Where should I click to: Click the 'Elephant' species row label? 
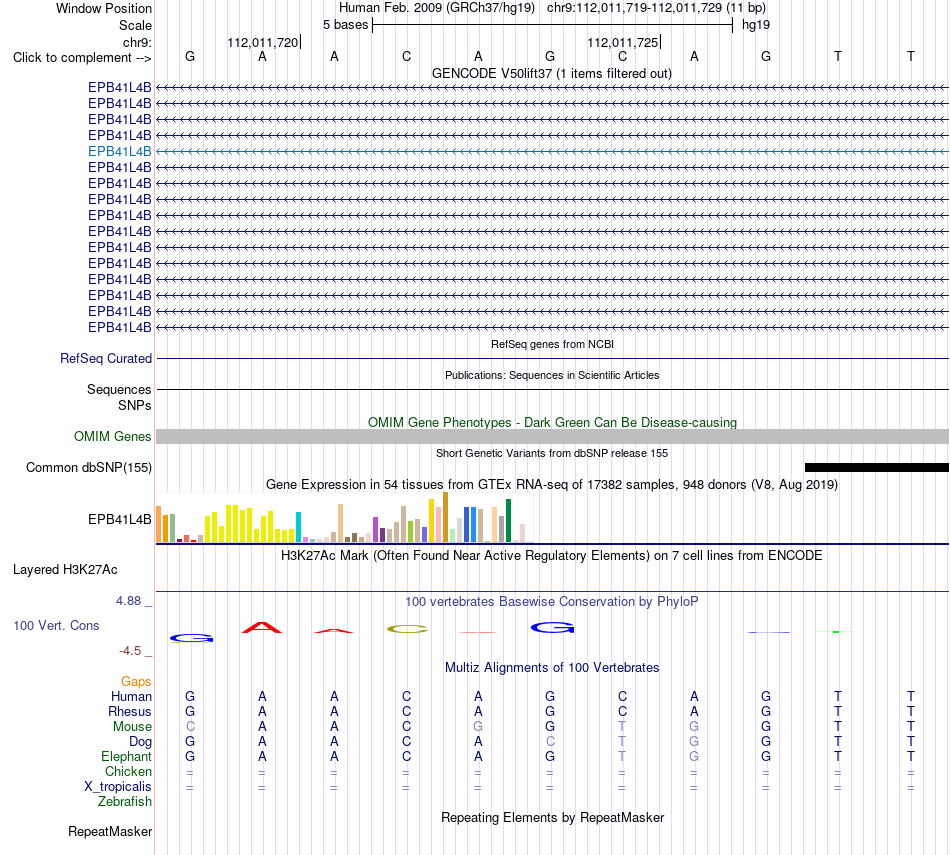click(127, 757)
